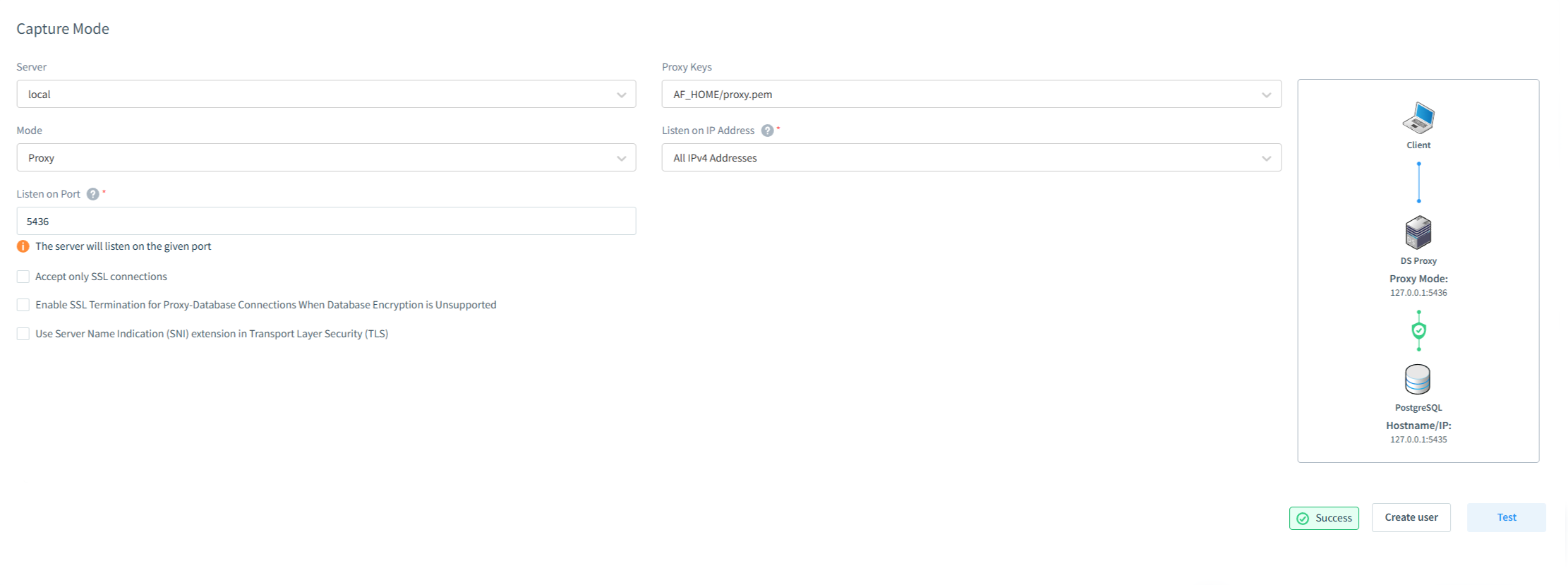The height and width of the screenshot is (585, 1568).
Task: Click help icon next to Listen on Port
Action: pos(92,194)
